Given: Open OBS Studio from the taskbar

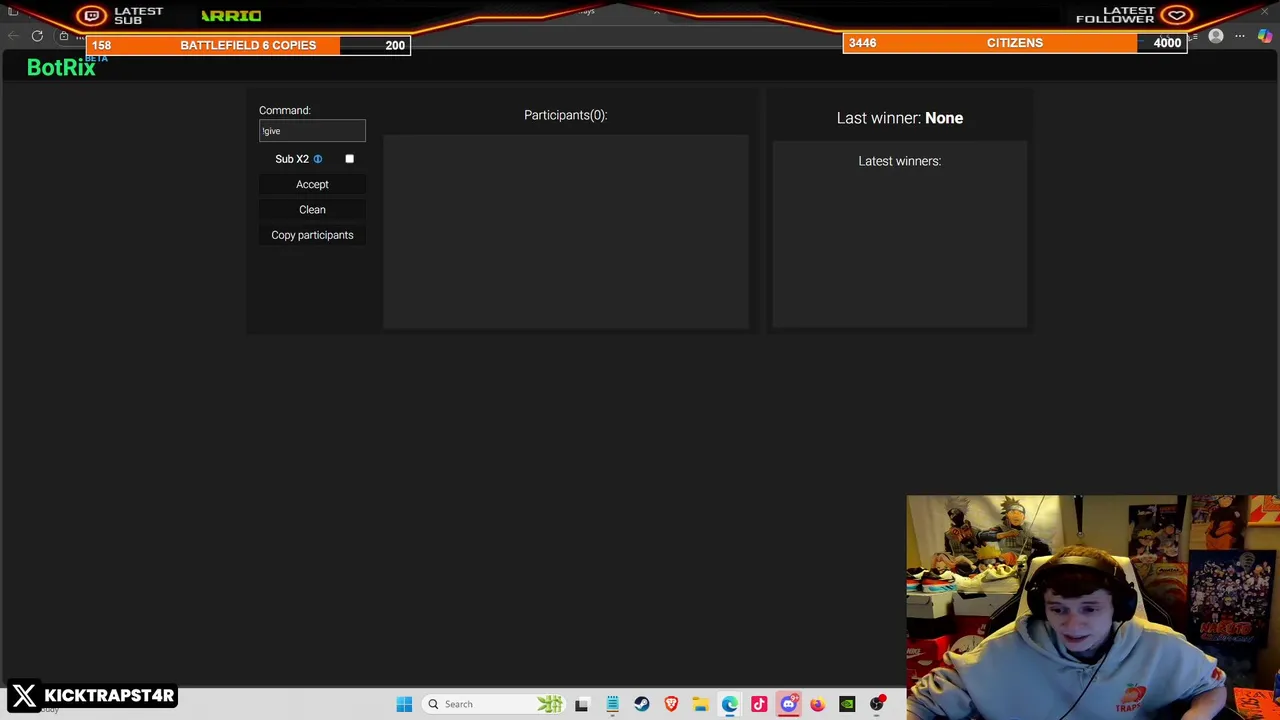Looking at the screenshot, I should pos(877,704).
